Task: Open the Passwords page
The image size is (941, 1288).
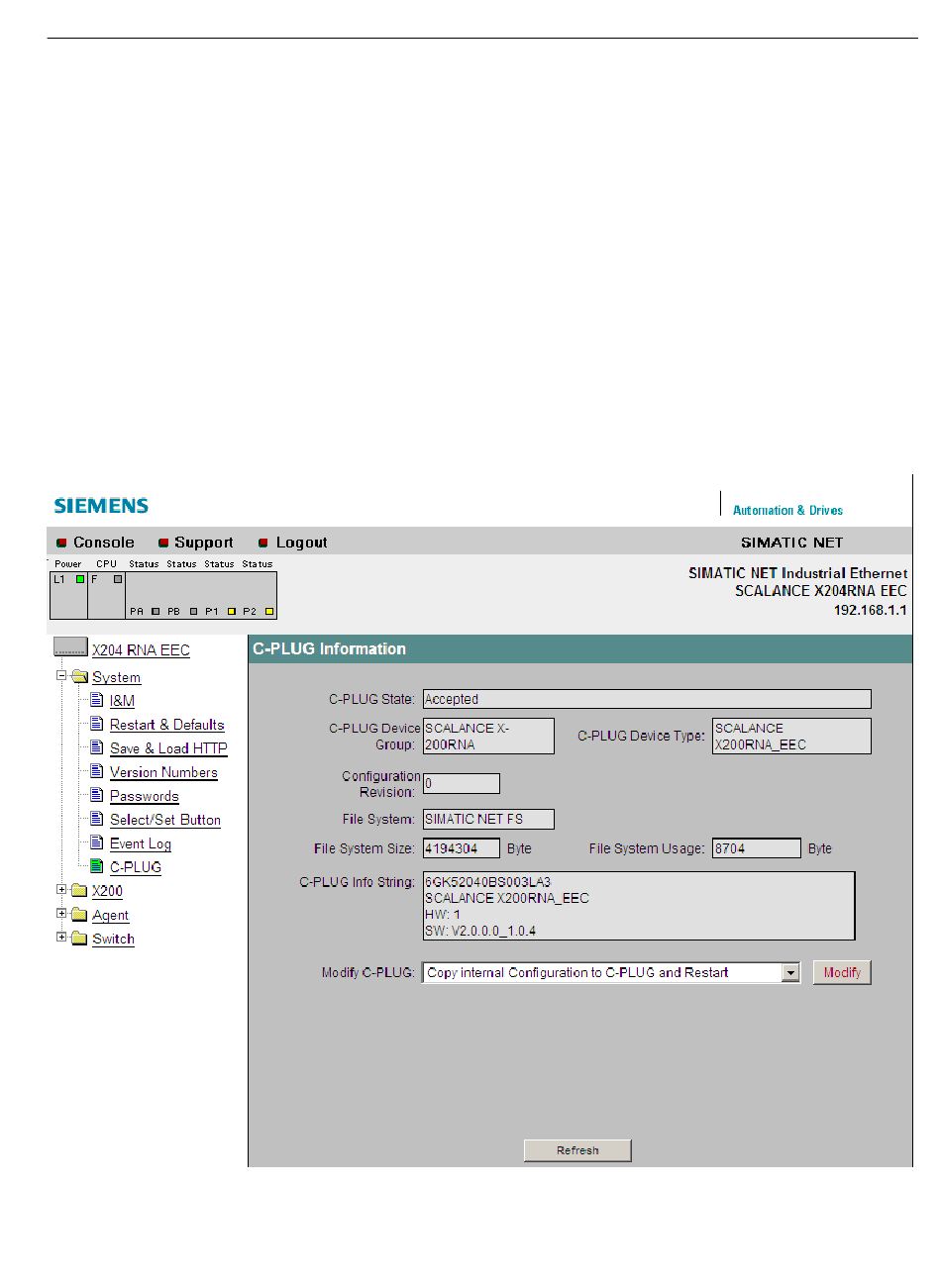Action: (x=144, y=796)
